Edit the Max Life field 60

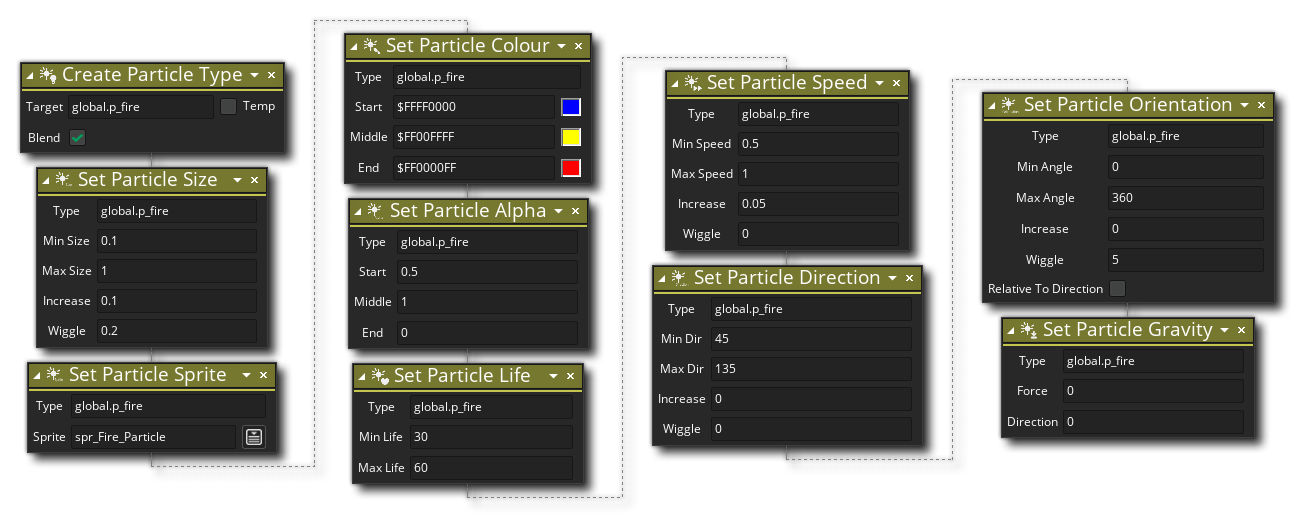point(490,468)
